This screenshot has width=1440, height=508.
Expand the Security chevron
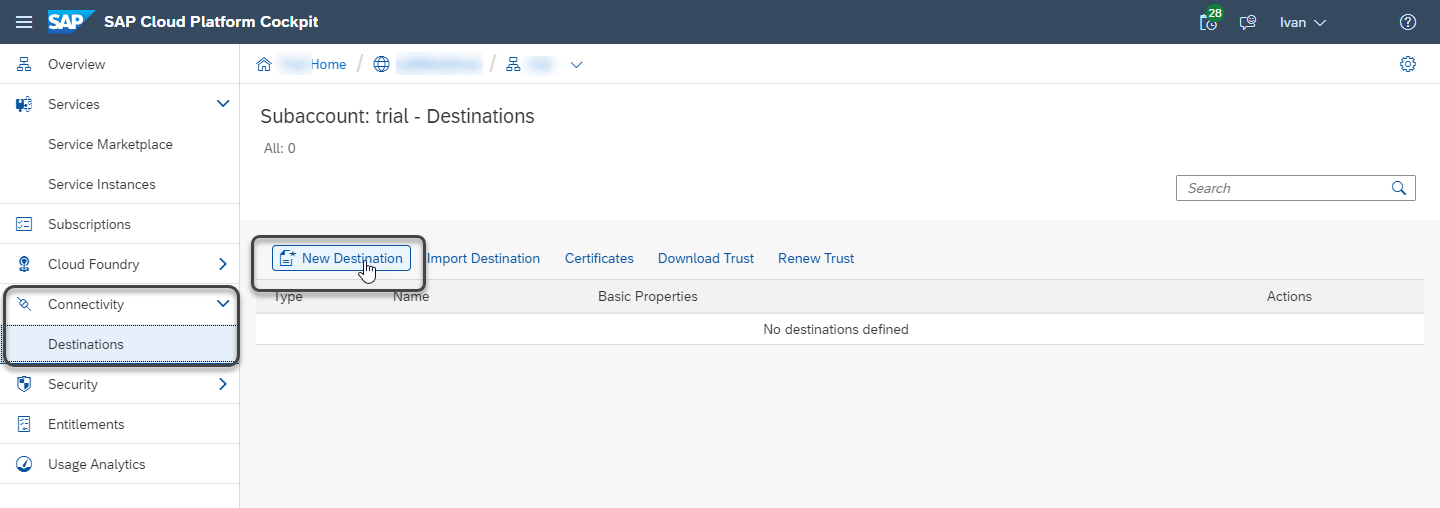point(223,384)
